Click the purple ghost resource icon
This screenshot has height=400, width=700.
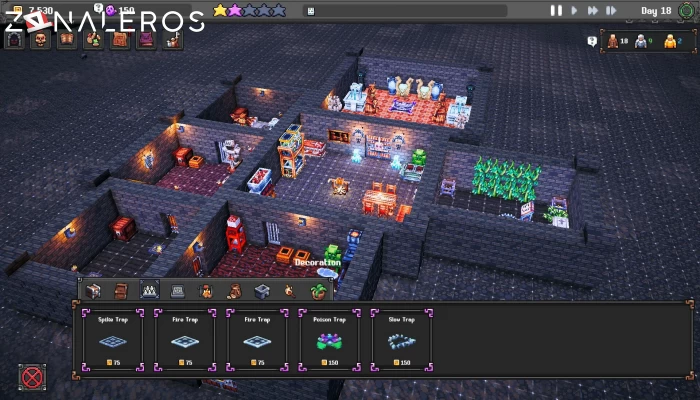tap(111, 10)
